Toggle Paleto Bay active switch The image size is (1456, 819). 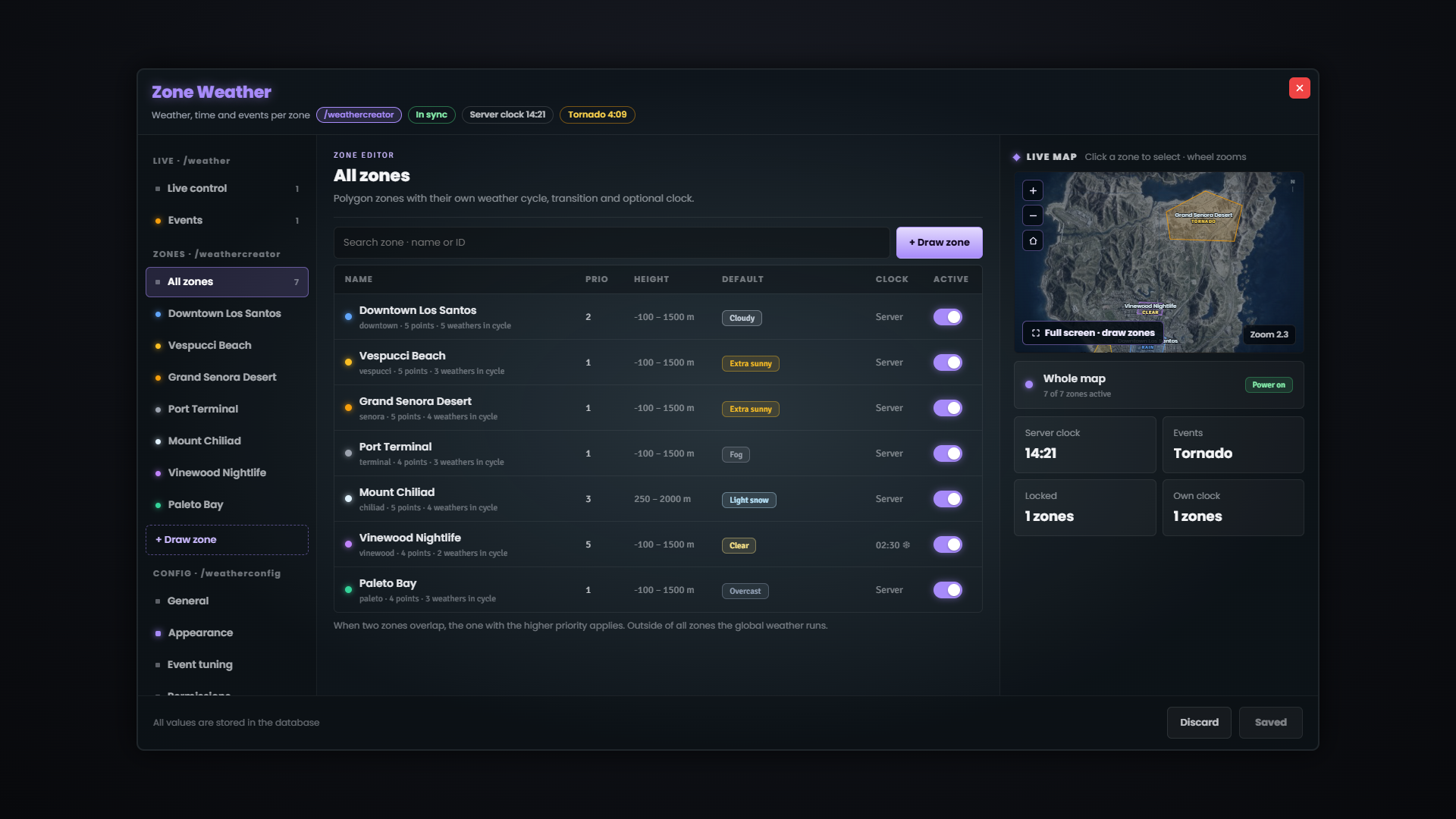pyautogui.click(x=948, y=590)
